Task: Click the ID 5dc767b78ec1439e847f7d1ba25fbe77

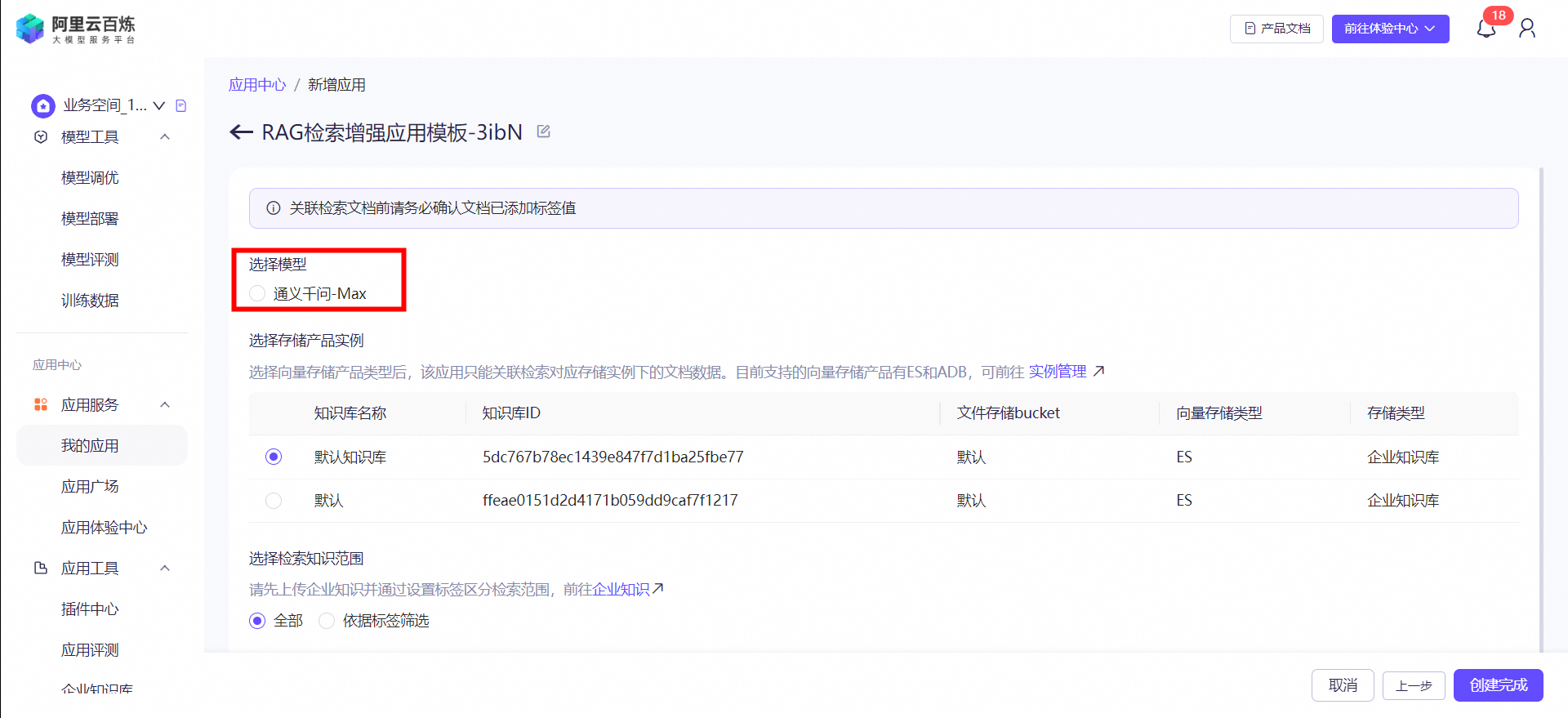Action: click(x=612, y=457)
